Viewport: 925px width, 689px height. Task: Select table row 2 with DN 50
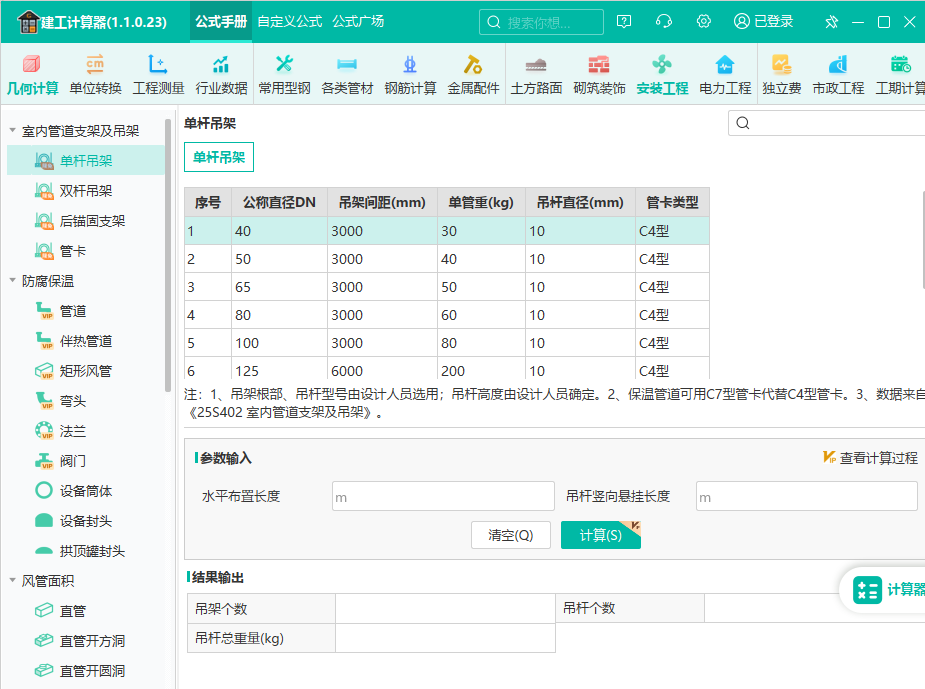(447, 259)
